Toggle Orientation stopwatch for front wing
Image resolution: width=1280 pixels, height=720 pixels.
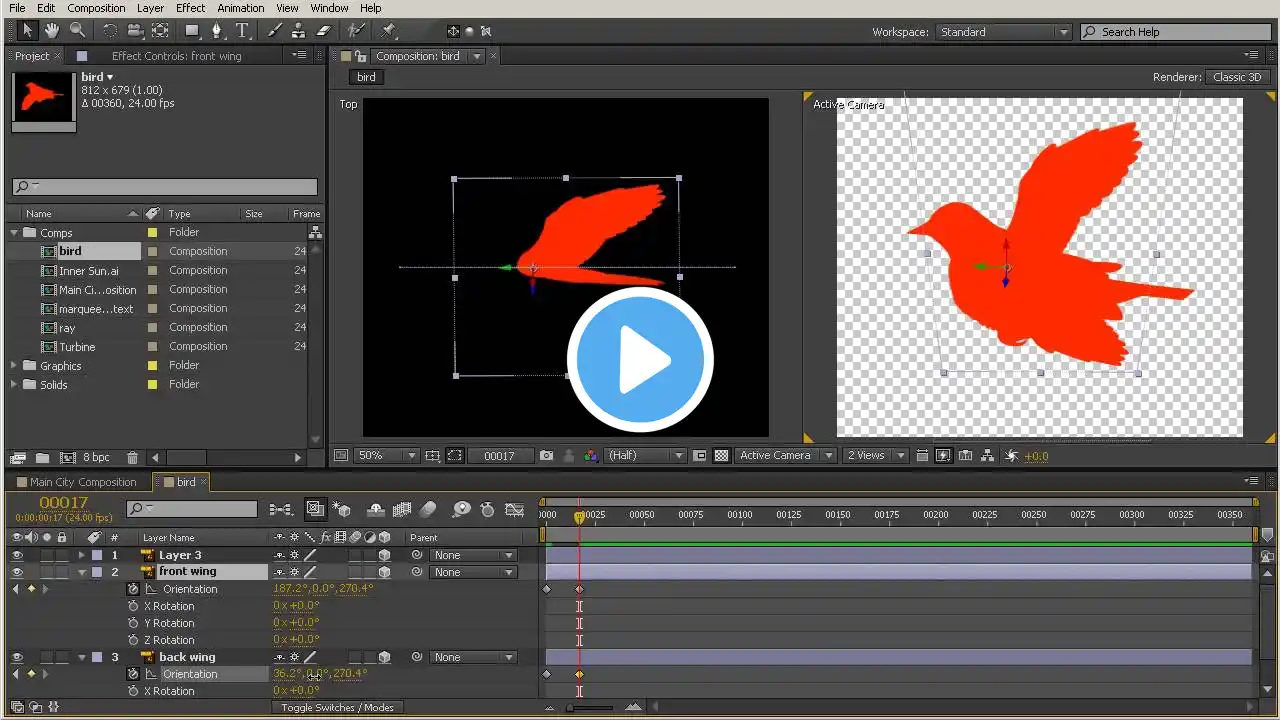(x=133, y=589)
